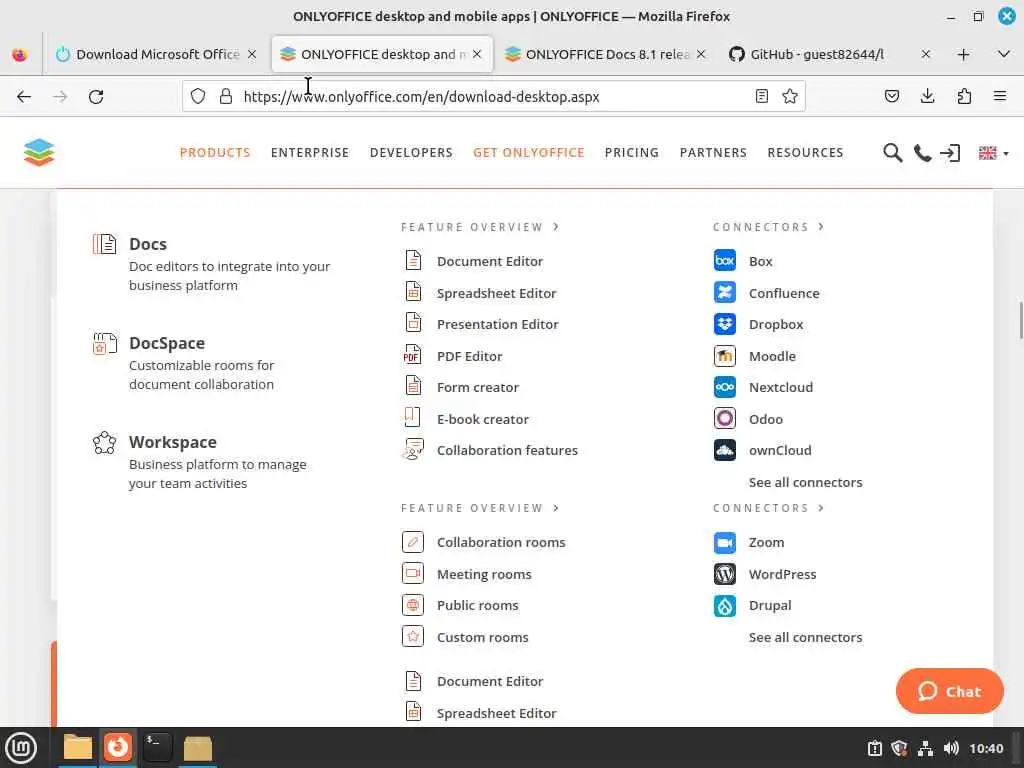Click the E-book creator icon
This screenshot has width=1024, height=768.
pyautogui.click(x=412, y=418)
